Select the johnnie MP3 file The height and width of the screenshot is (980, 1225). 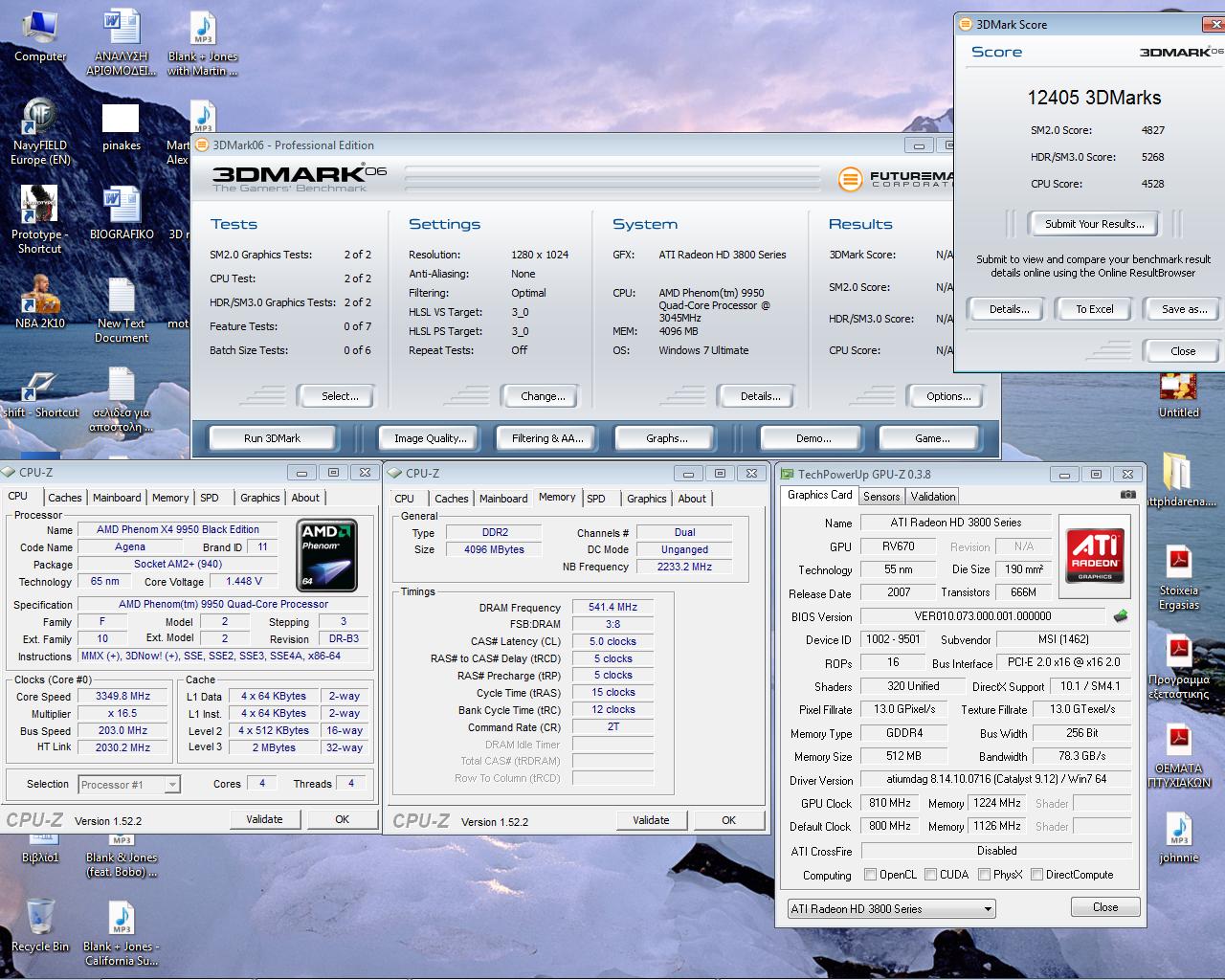click(1178, 838)
